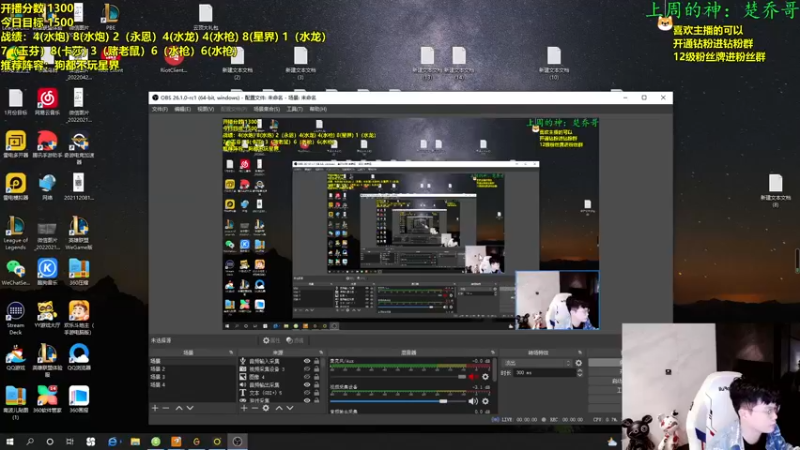Click the source 滤镜 filters button
This screenshot has height=450, width=800.
click(x=295, y=340)
